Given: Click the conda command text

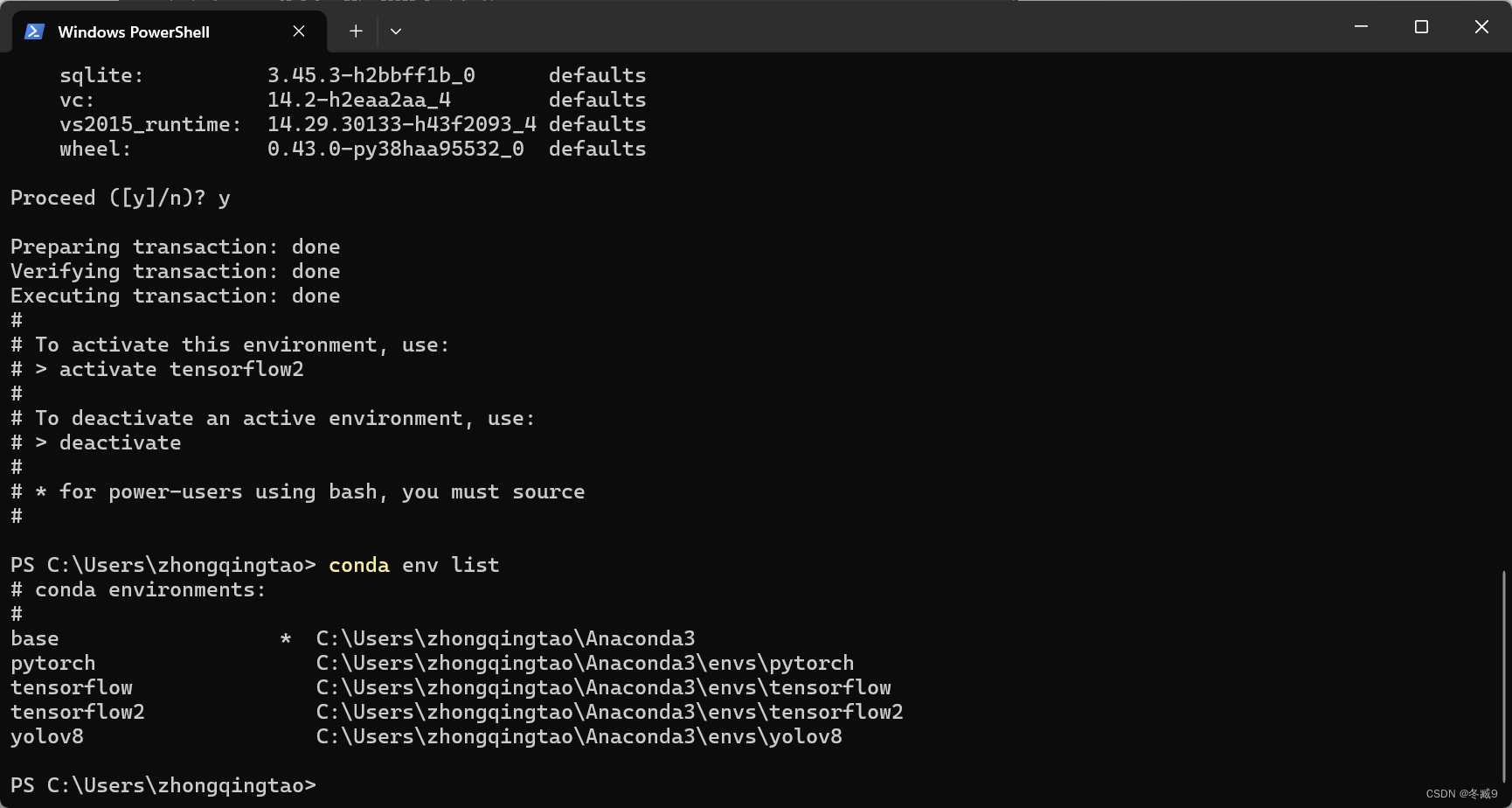Looking at the screenshot, I should [358, 564].
